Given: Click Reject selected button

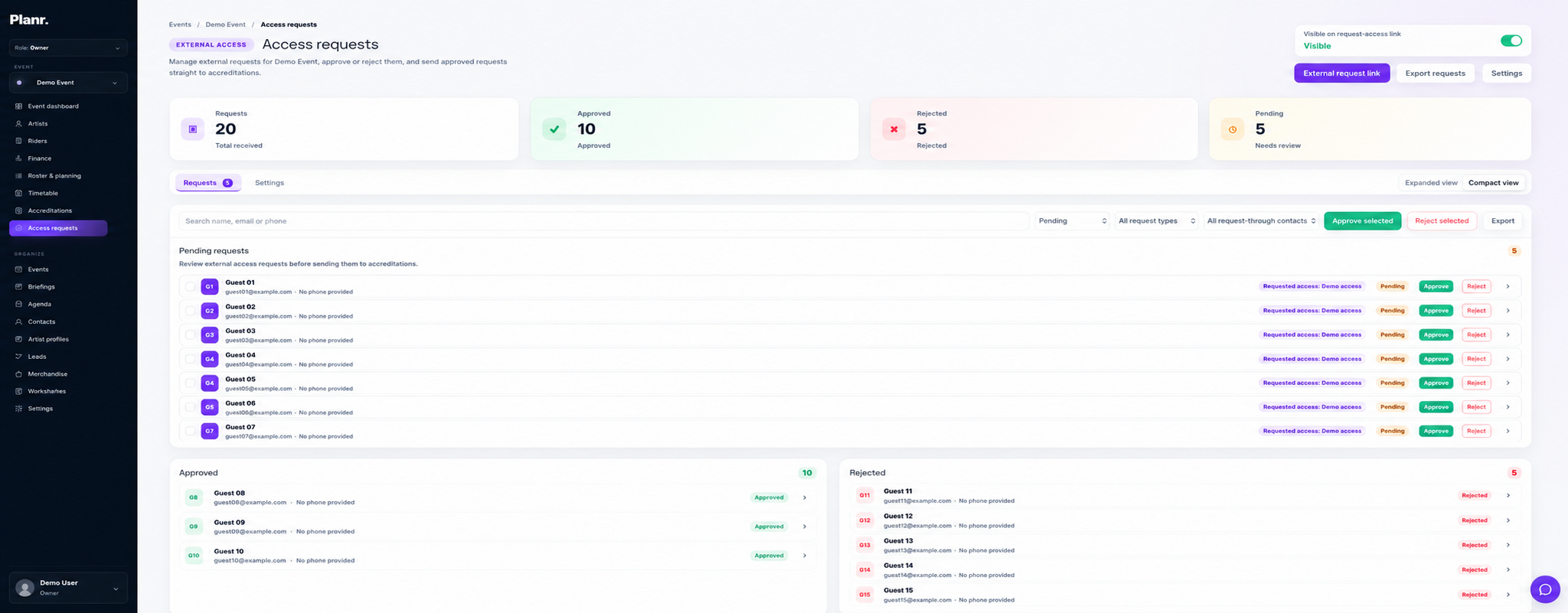Looking at the screenshot, I should tap(1442, 221).
